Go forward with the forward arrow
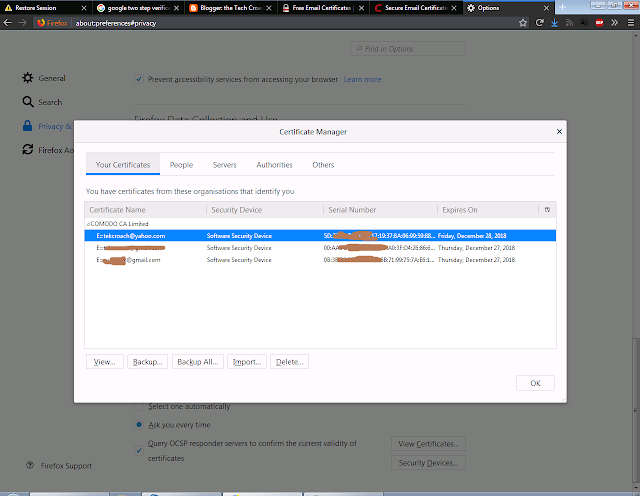640x496 pixels. point(22,23)
